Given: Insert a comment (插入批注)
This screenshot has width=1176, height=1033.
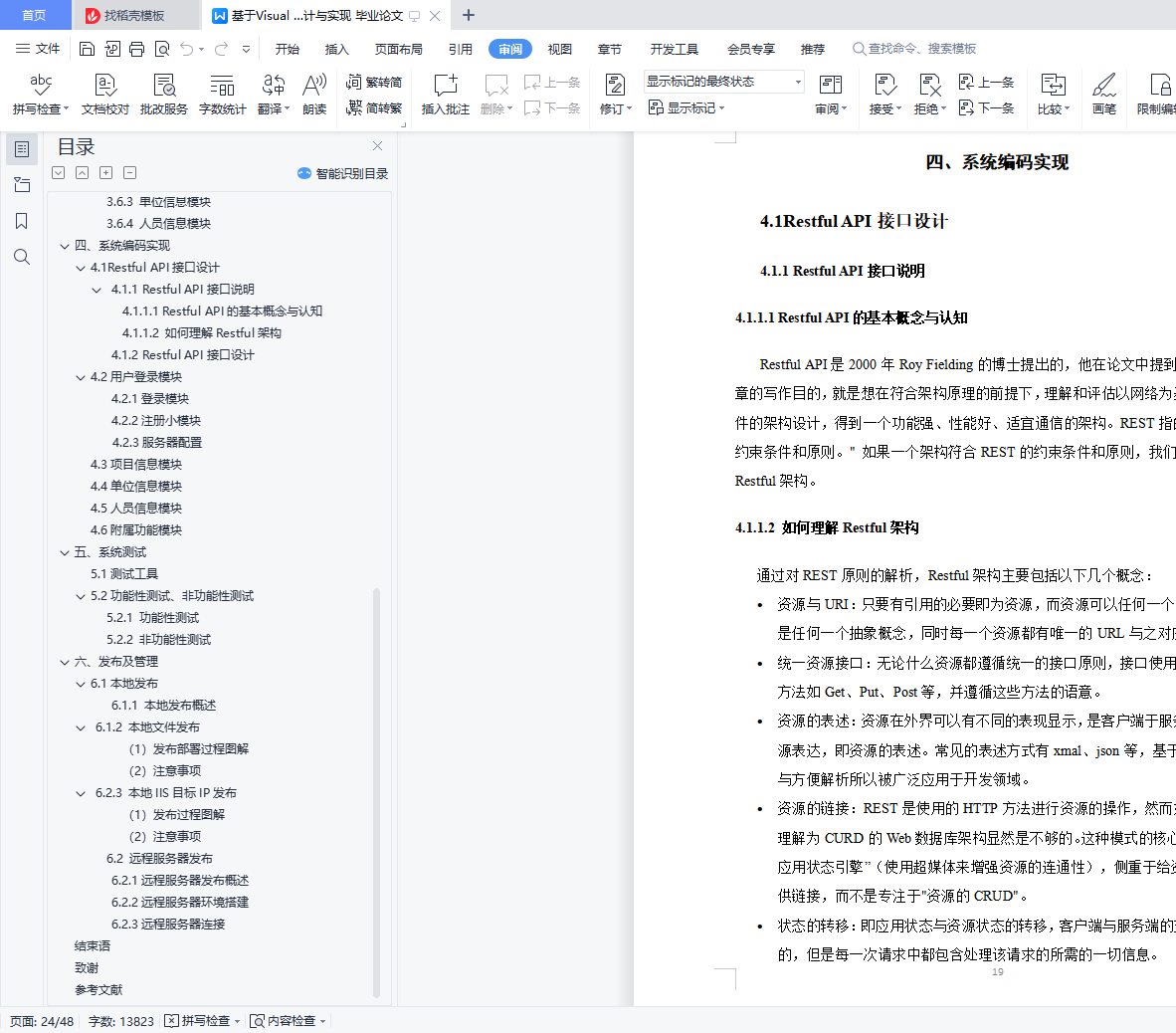Looking at the screenshot, I should [445, 95].
